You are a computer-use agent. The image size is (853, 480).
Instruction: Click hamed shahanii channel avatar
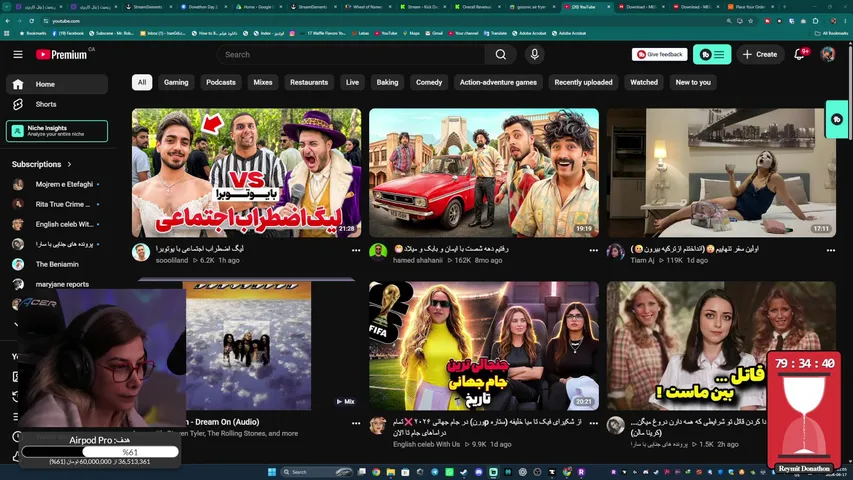pyautogui.click(x=378, y=253)
